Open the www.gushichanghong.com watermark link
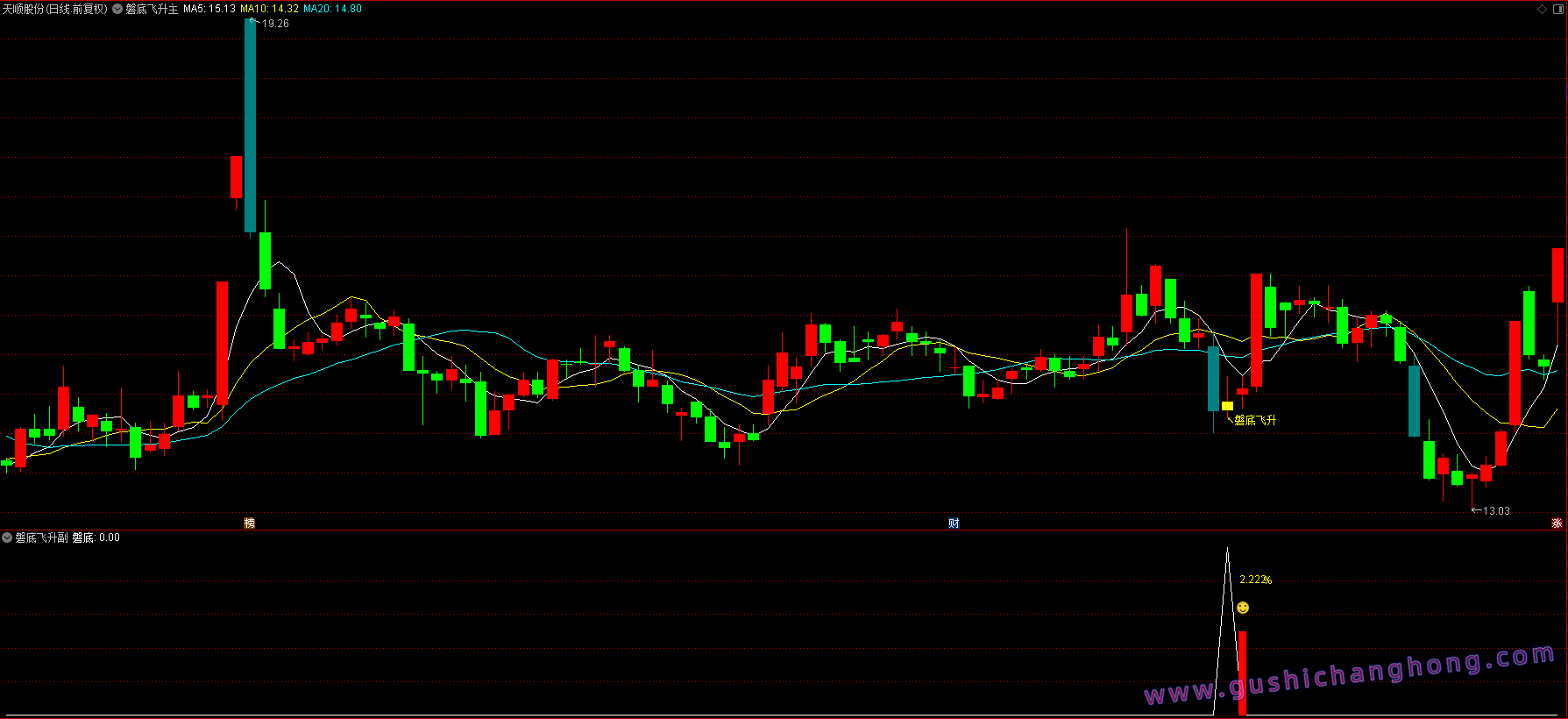The width and height of the screenshot is (1568, 719). tap(1350, 677)
